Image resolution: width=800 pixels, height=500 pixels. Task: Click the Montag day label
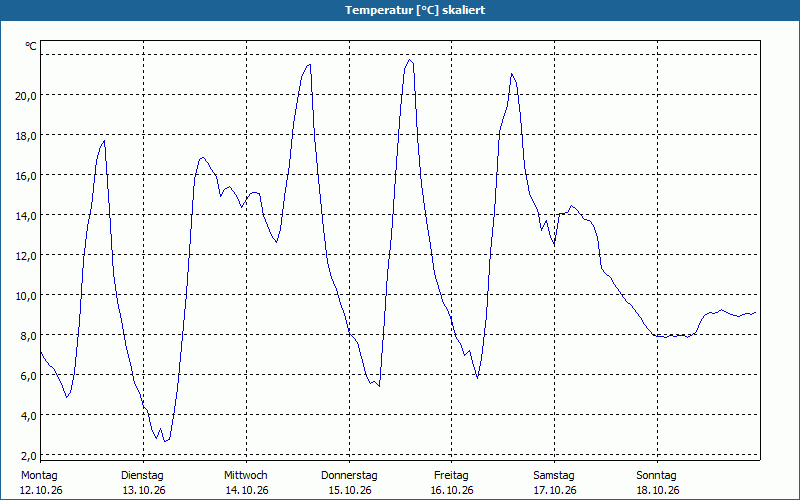pos(39,476)
